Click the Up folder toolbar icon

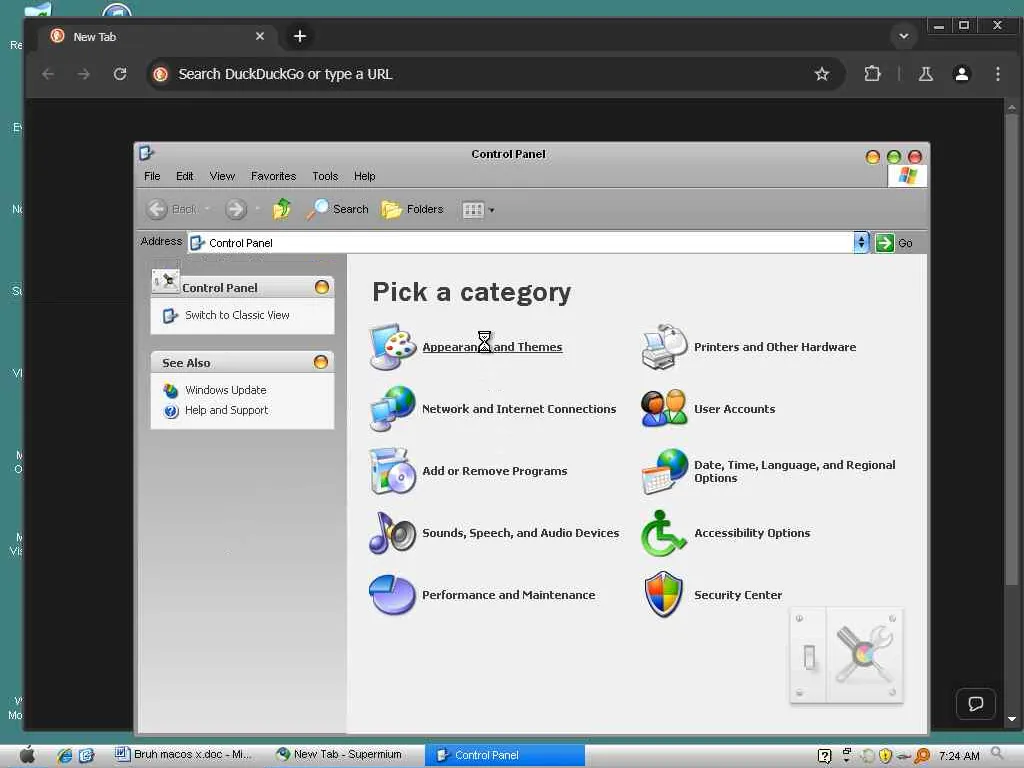pos(282,209)
